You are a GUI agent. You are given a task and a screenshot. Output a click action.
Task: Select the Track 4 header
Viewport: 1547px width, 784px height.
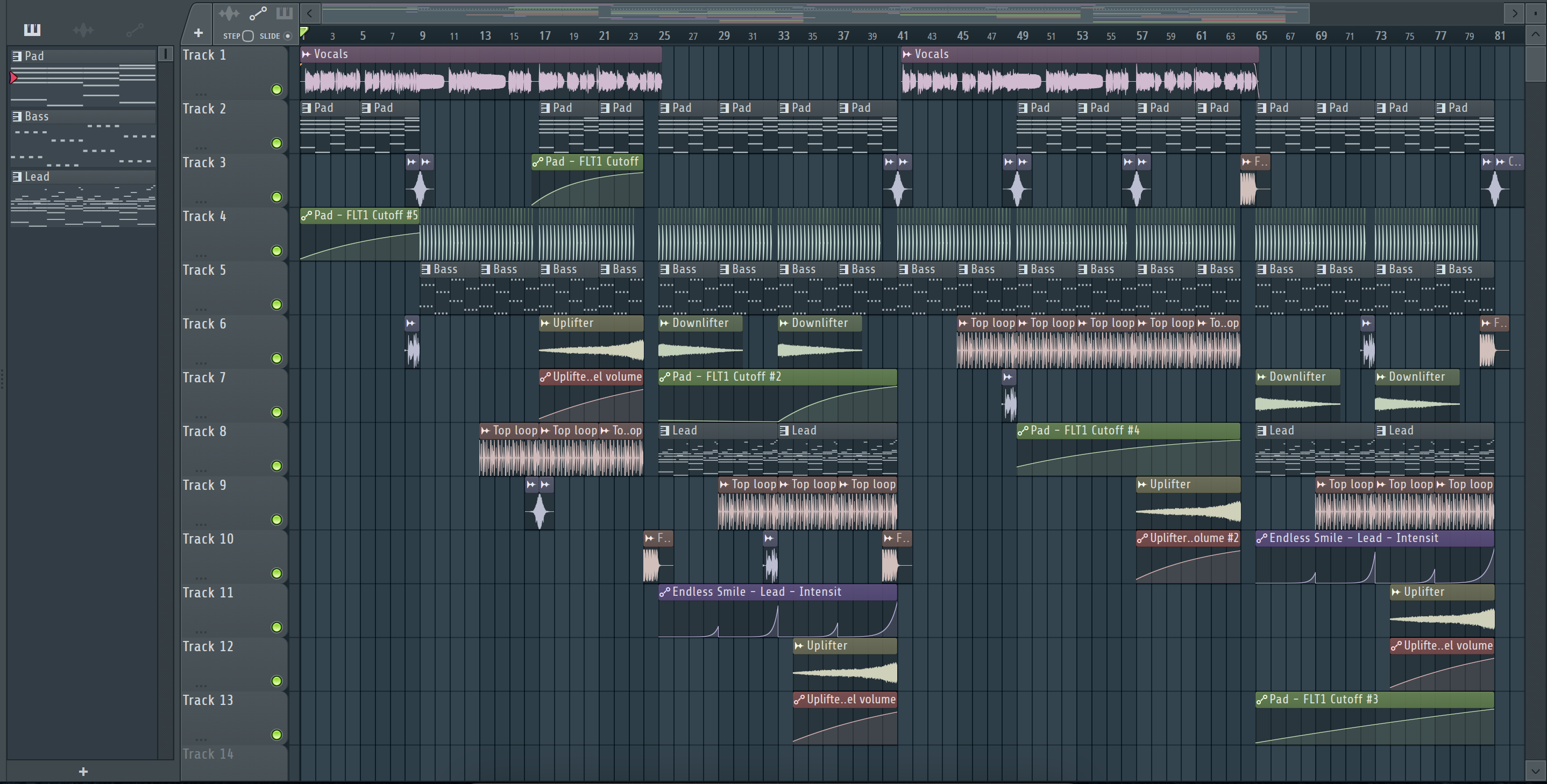point(234,233)
